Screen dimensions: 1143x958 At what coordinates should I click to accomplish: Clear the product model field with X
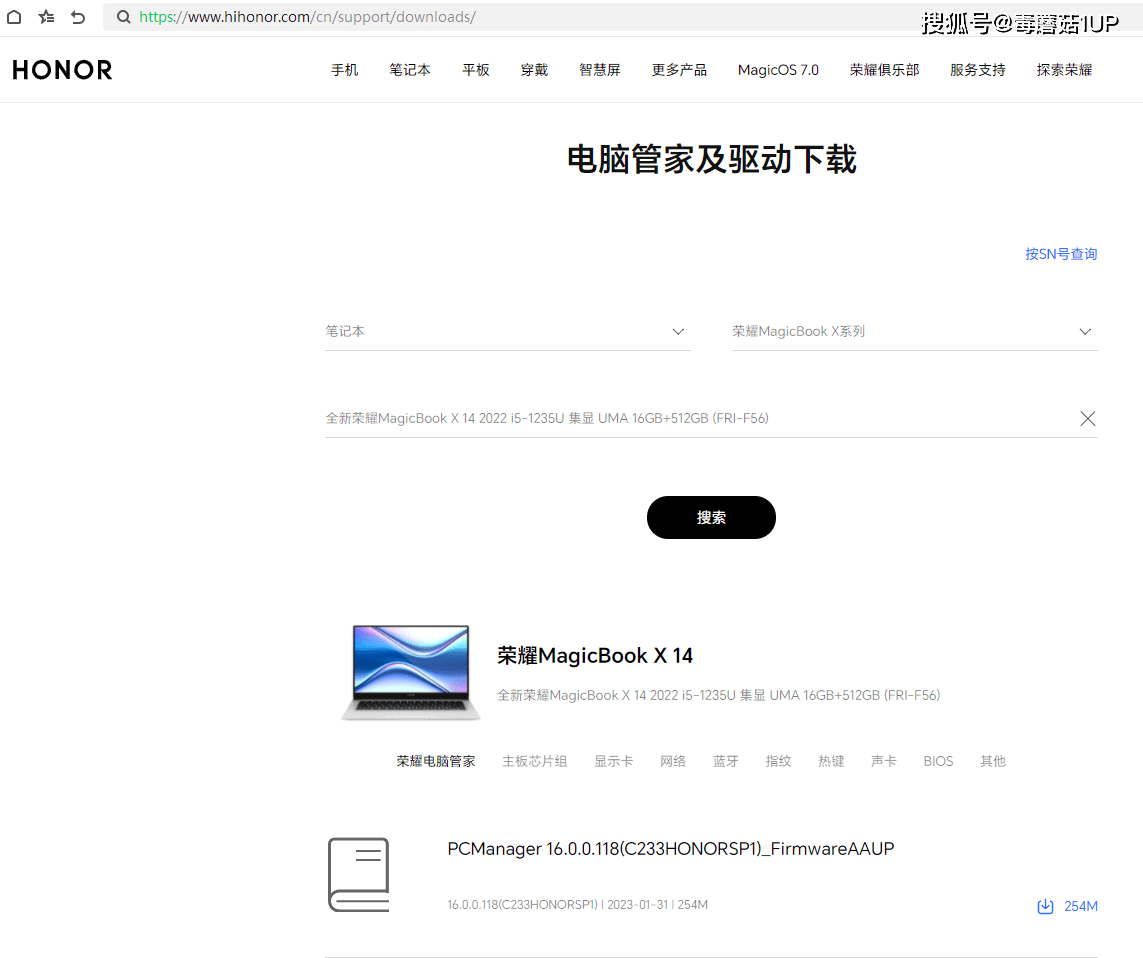[x=1088, y=418]
